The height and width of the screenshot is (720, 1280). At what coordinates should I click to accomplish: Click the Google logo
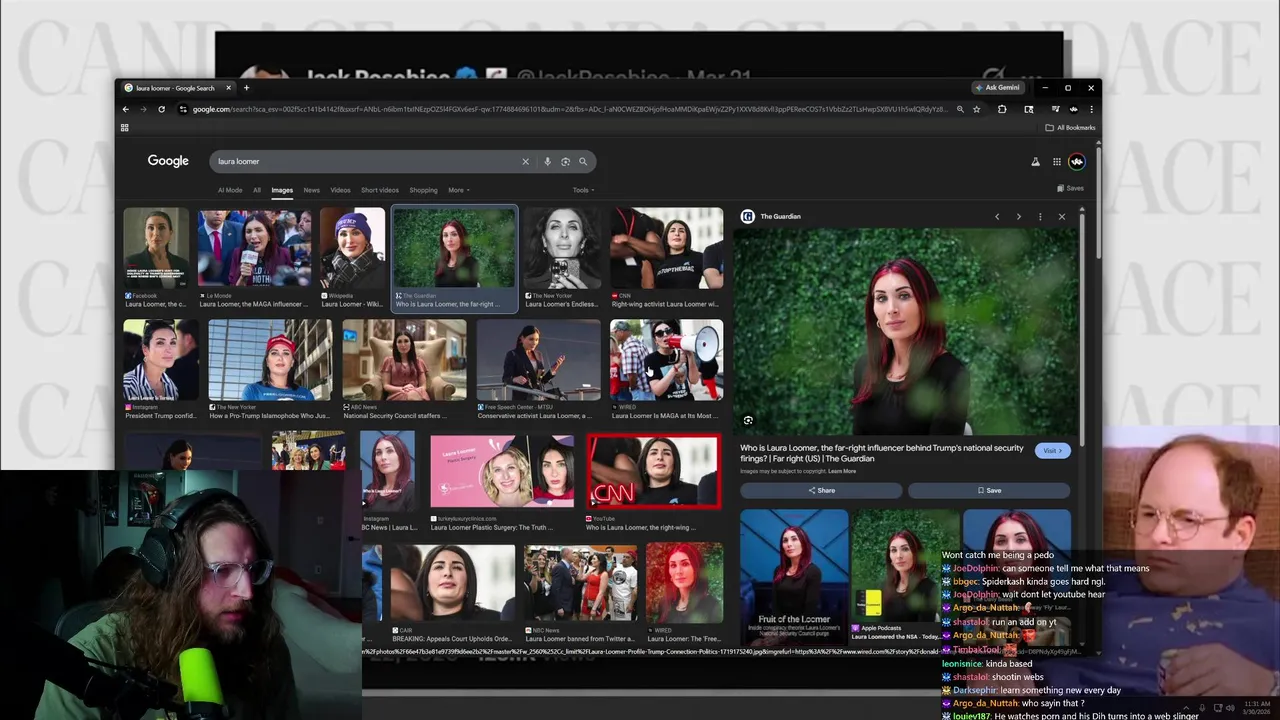pos(168,161)
